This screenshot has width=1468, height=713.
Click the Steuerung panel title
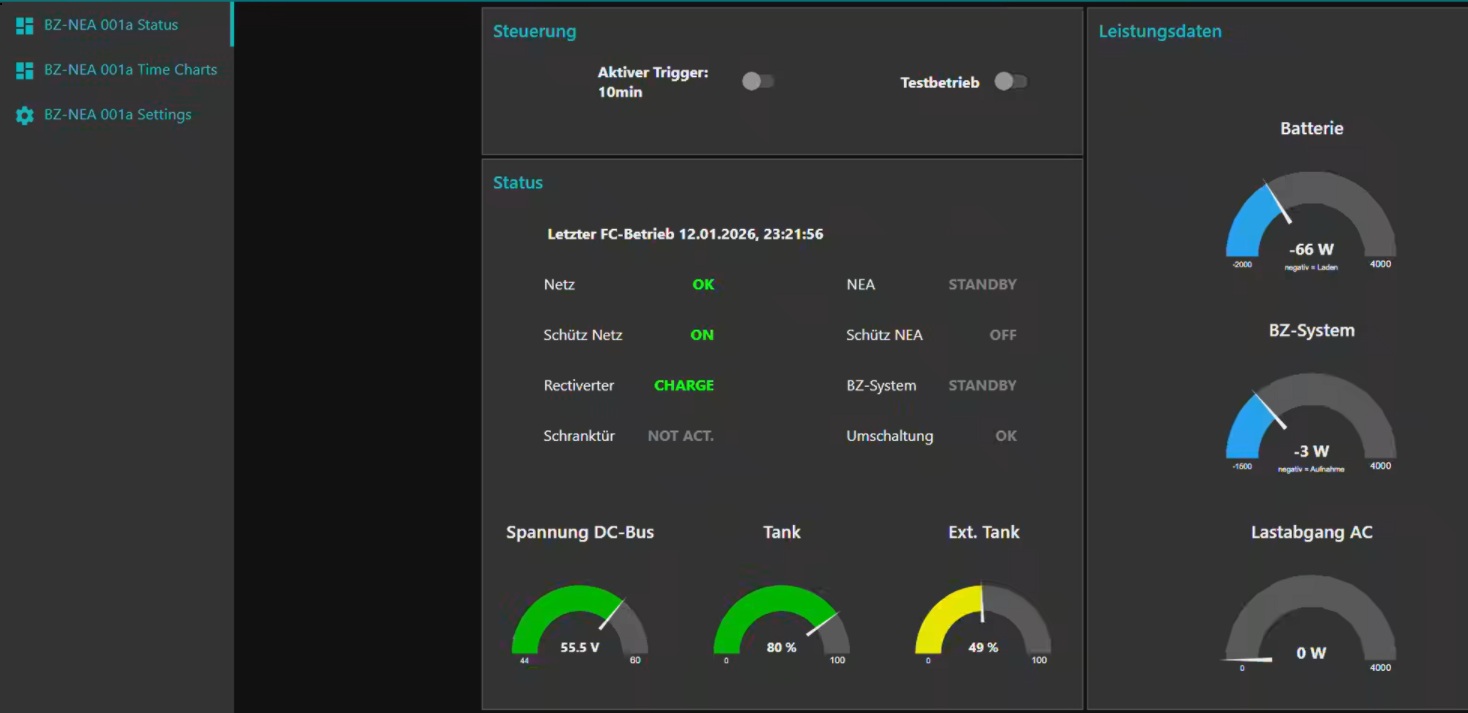click(534, 31)
